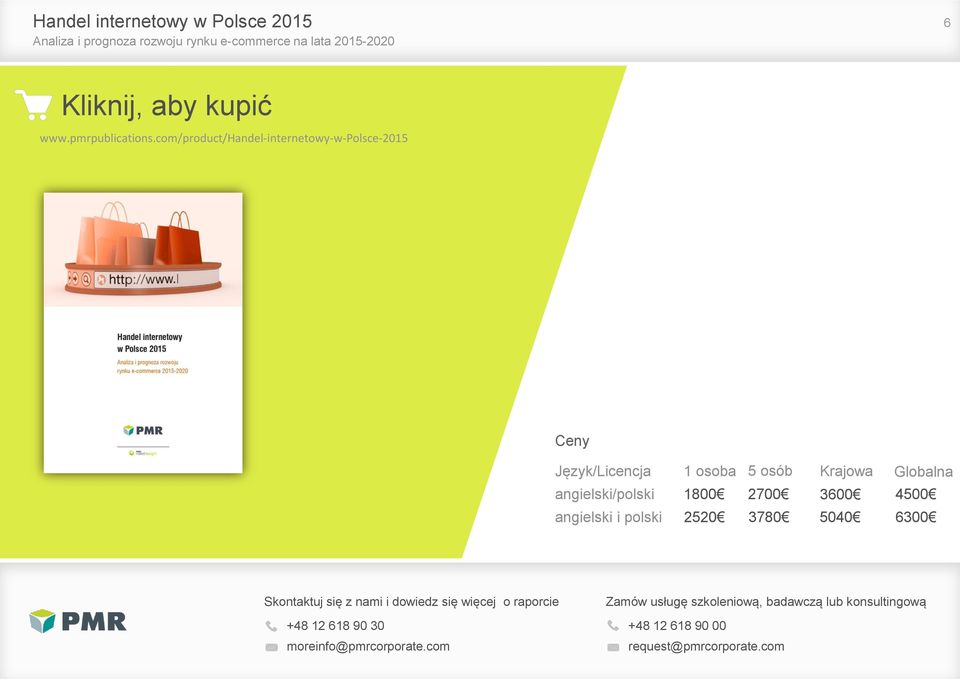The height and width of the screenshot is (679, 960).
Task: Select the 3600€ price
Action: [x=840, y=494]
